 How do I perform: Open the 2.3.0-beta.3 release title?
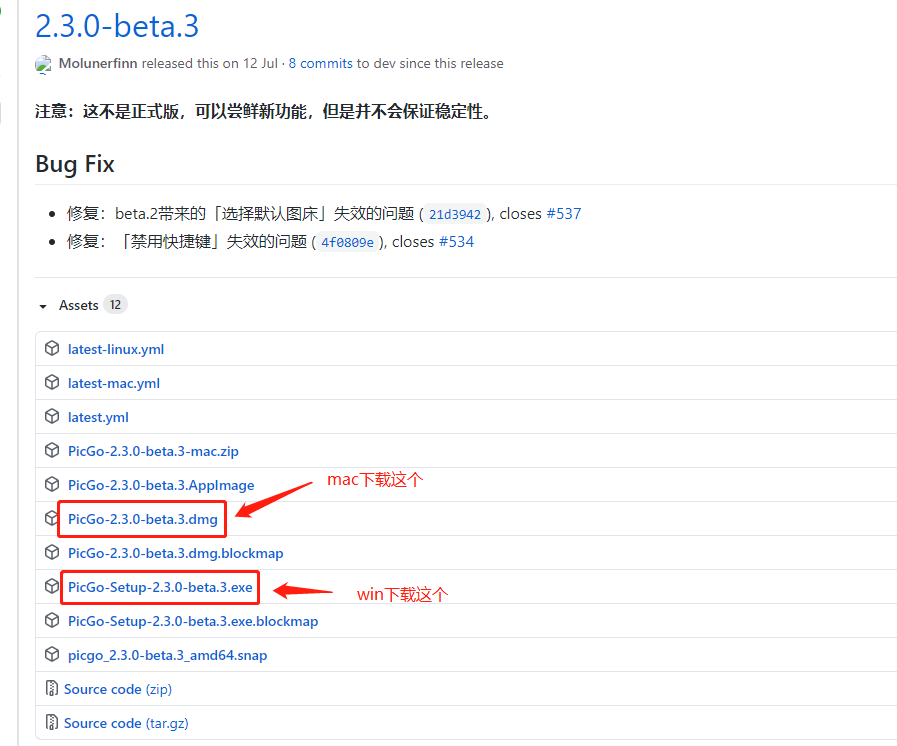[117, 26]
